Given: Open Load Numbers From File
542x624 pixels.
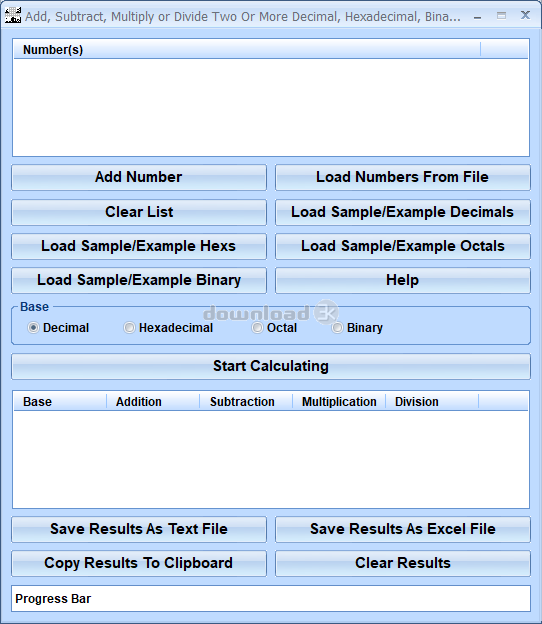Looking at the screenshot, I should pyautogui.click(x=403, y=177).
